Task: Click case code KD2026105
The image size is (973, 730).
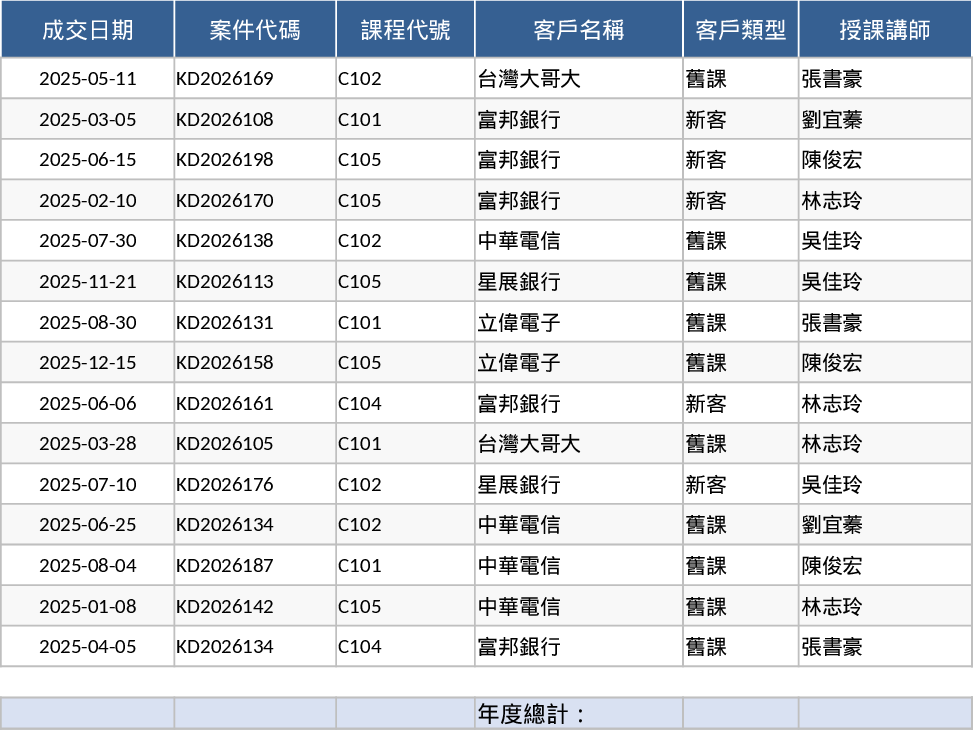Action: (225, 444)
